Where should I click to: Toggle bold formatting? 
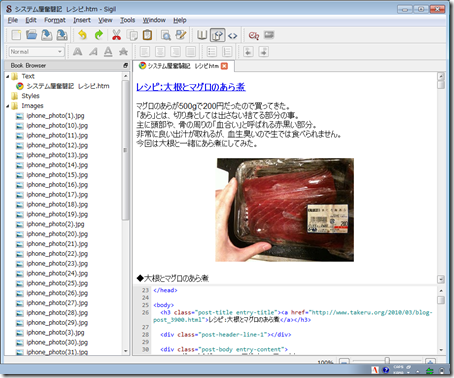[78, 52]
